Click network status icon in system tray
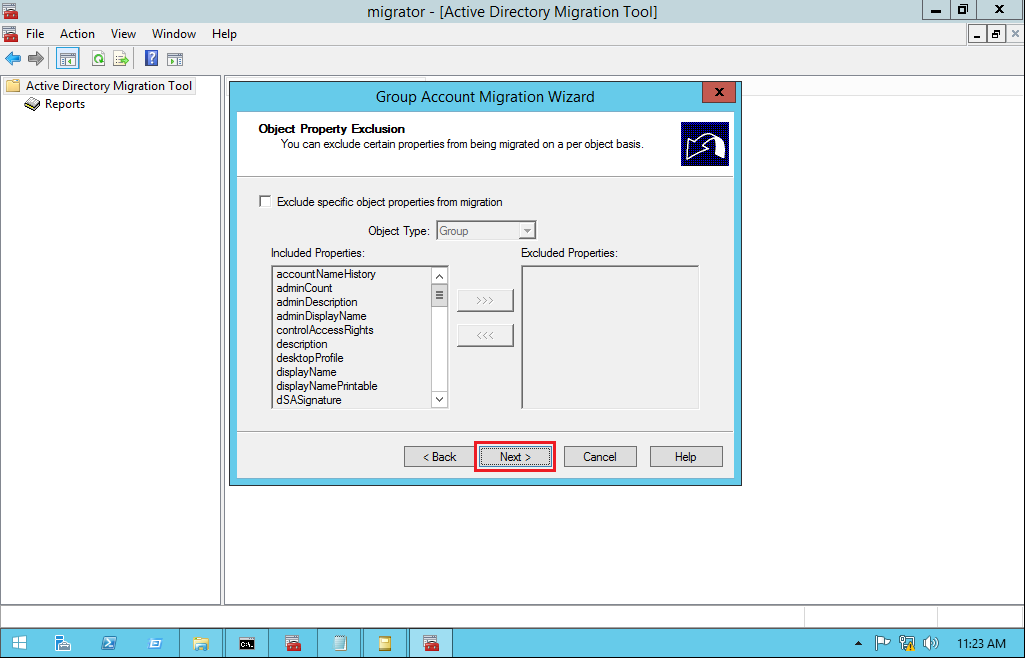1025x658 pixels. pyautogui.click(x=907, y=644)
